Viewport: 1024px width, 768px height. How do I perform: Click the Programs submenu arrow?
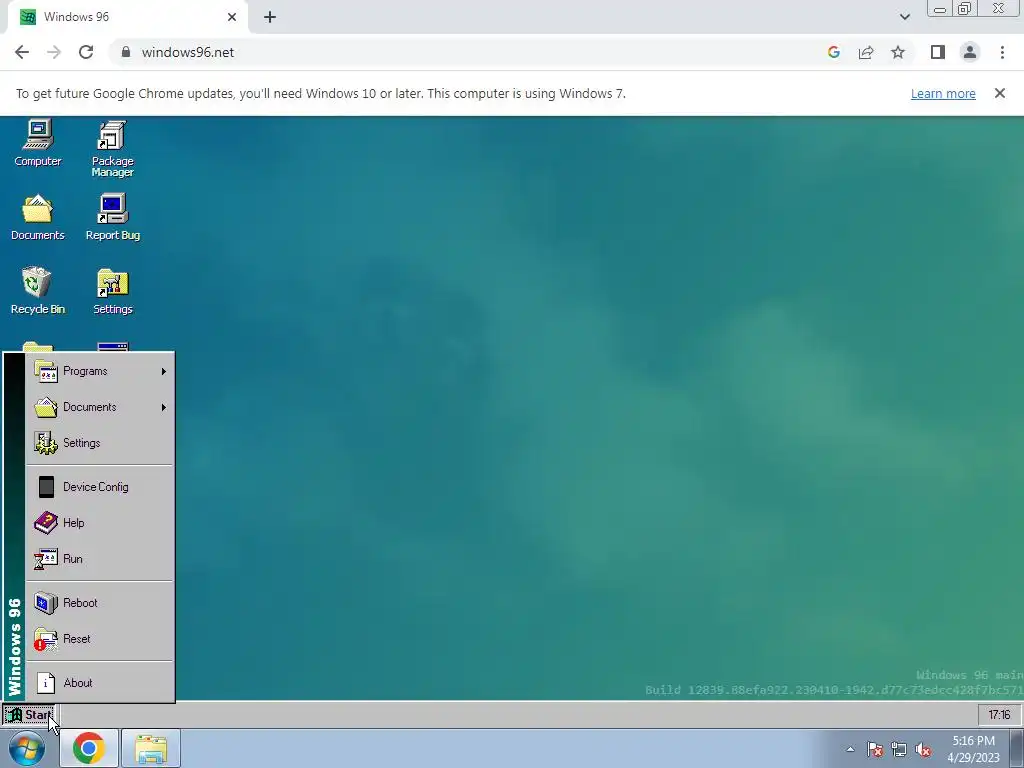(163, 372)
